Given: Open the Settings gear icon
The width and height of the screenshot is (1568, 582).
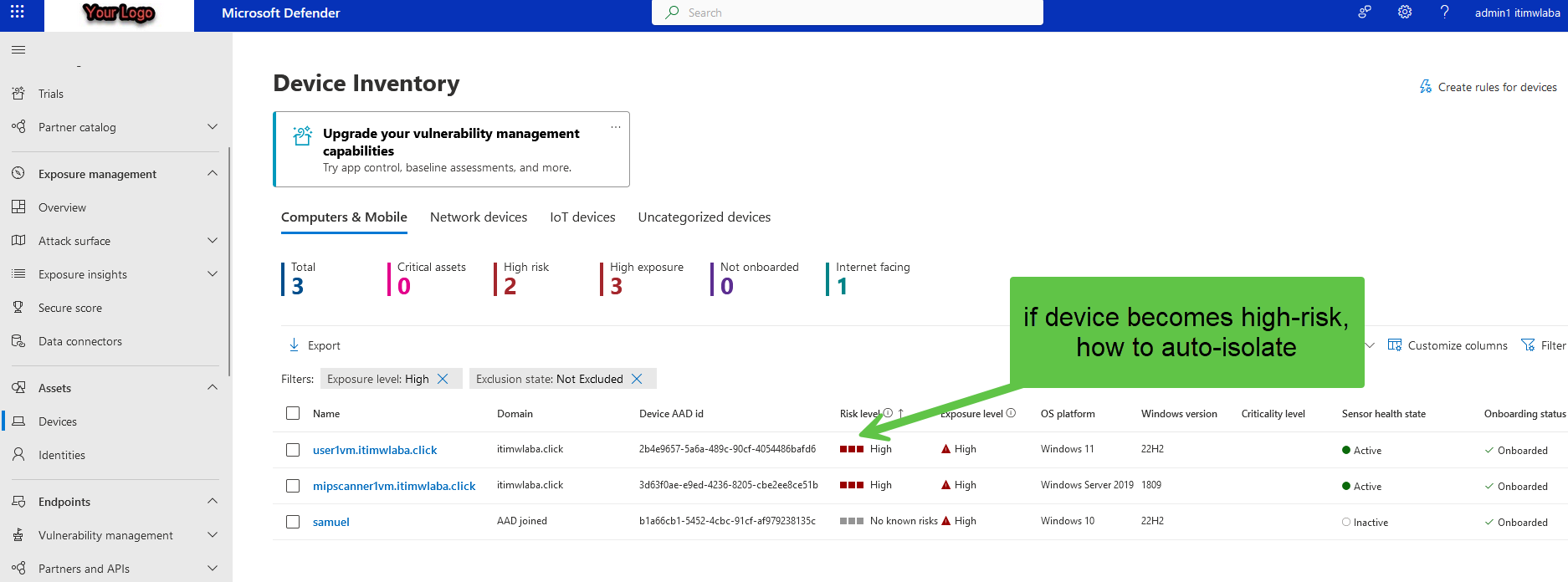Looking at the screenshot, I should click(1405, 12).
